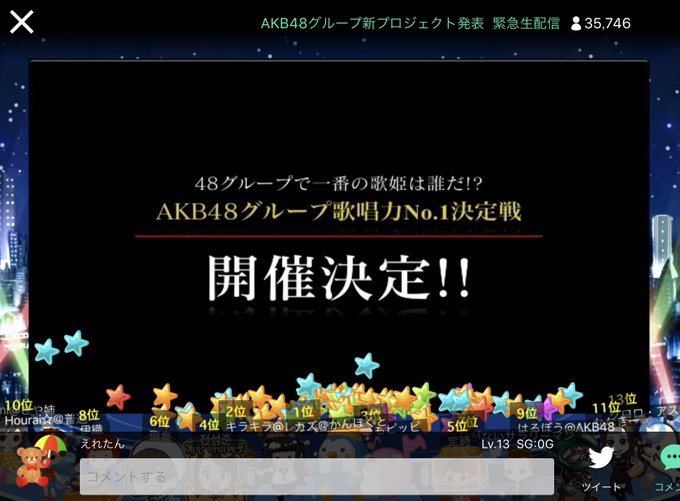Tap the 11位 ranked viewer label
Viewport: 680px width, 501px height.
606,408
